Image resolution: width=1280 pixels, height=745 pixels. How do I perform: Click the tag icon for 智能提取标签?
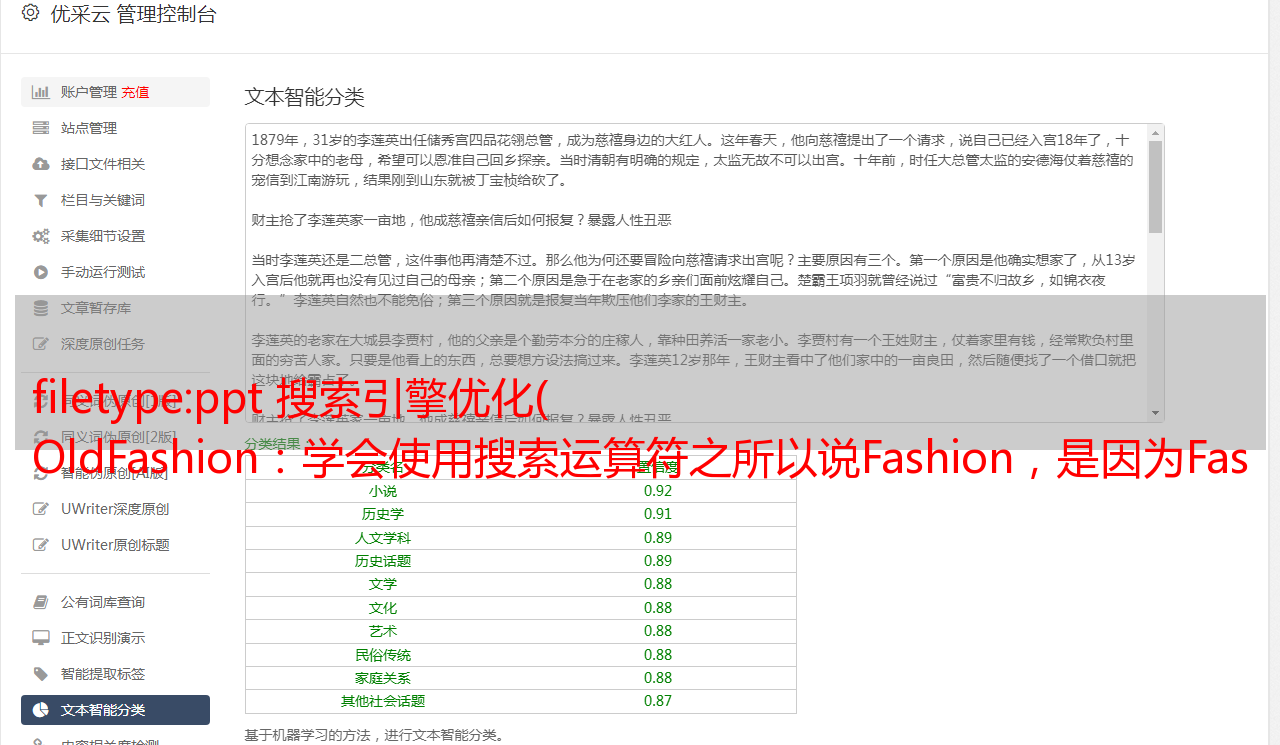pyautogui.click(x=41, y=674)
